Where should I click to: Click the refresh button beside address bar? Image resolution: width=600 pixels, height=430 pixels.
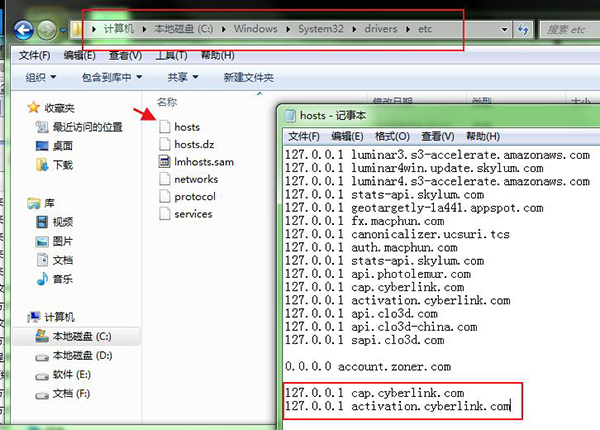[523, 29]
